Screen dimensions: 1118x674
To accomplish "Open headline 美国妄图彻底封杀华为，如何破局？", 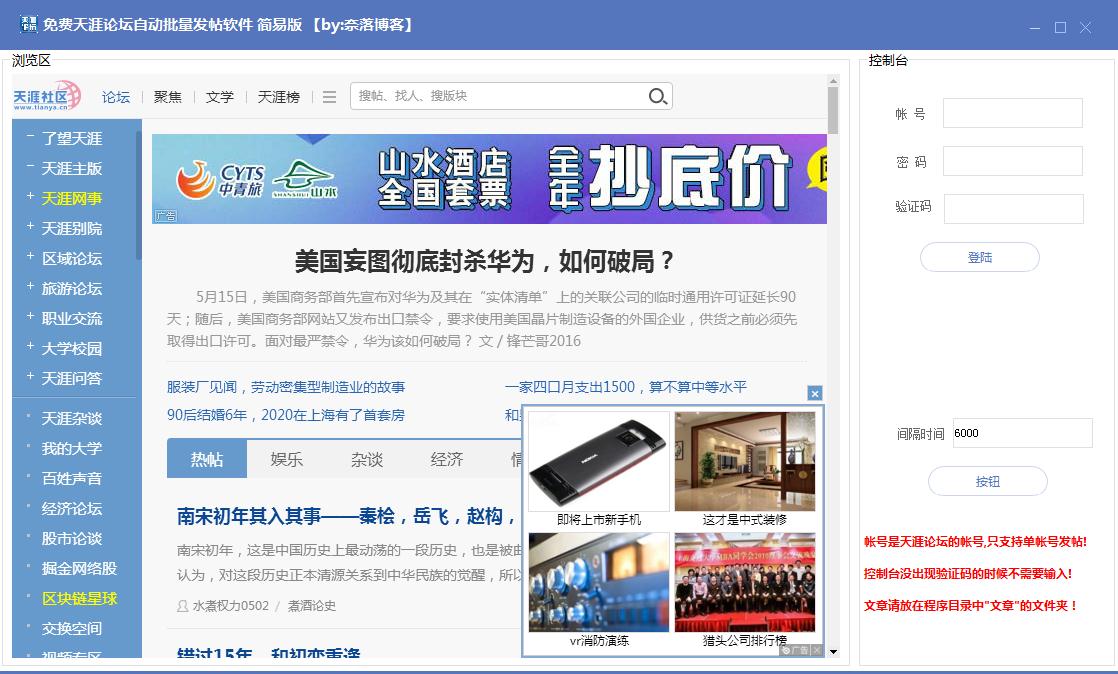I will pyautogui.click(x=484, y=261).
